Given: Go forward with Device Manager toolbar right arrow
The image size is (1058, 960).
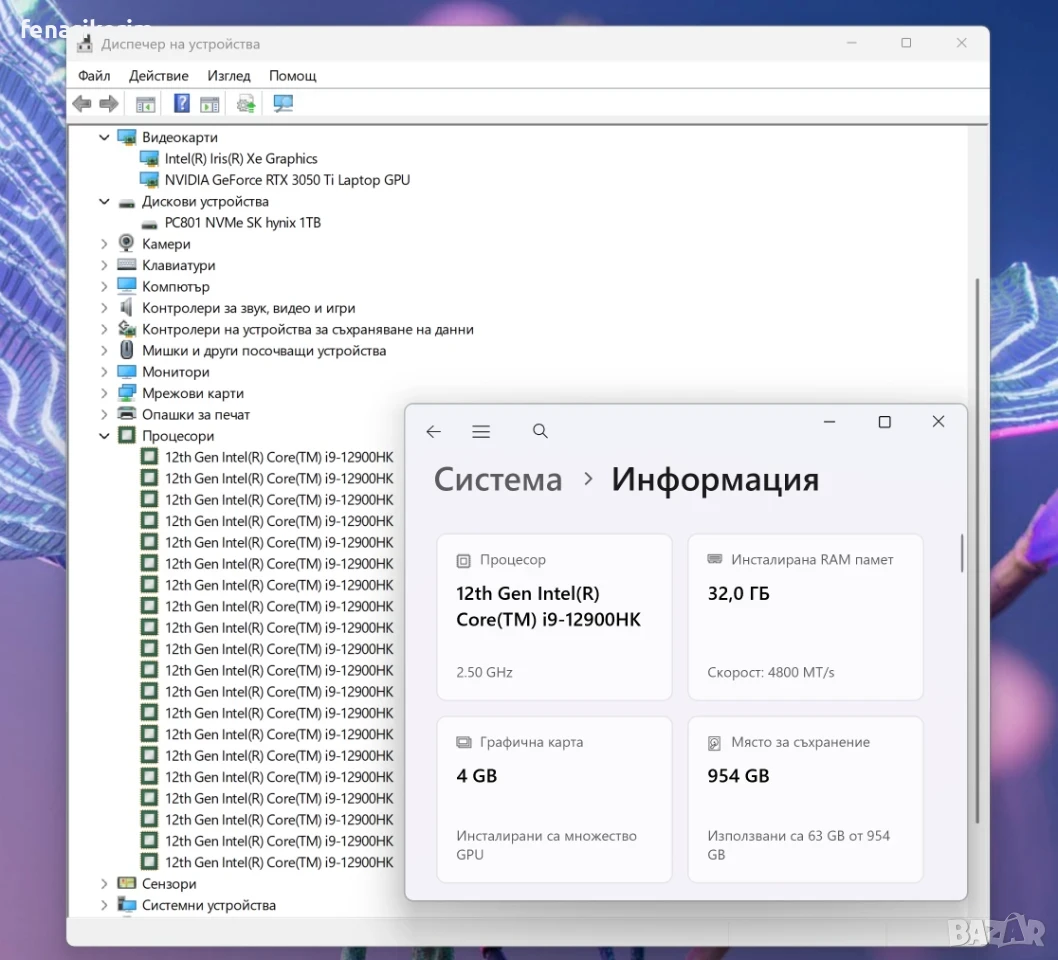Looking at the screenshot, I should [109, 104].
